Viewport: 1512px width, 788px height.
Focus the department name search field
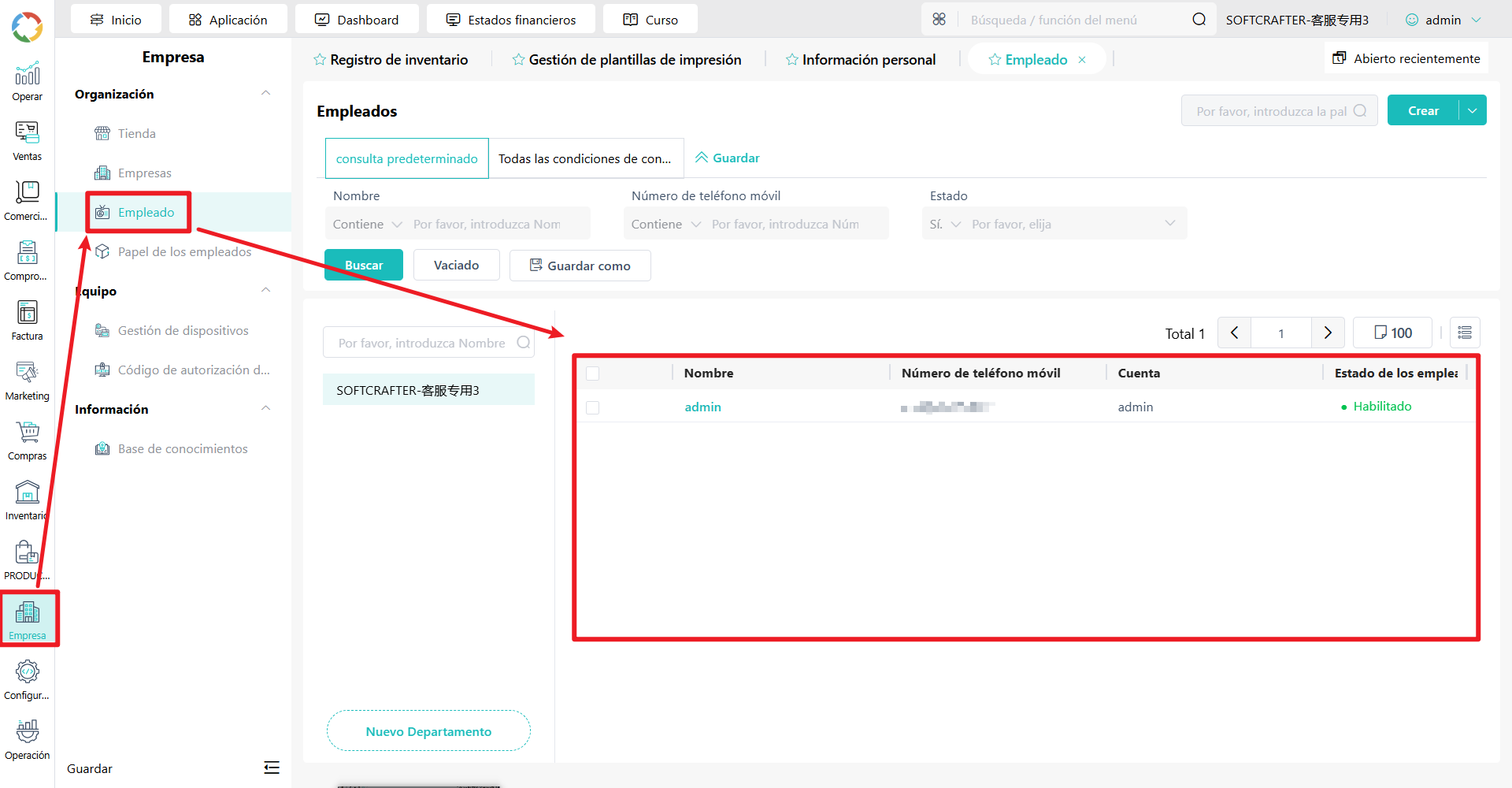pyautogui.click(x=428, y=343)
